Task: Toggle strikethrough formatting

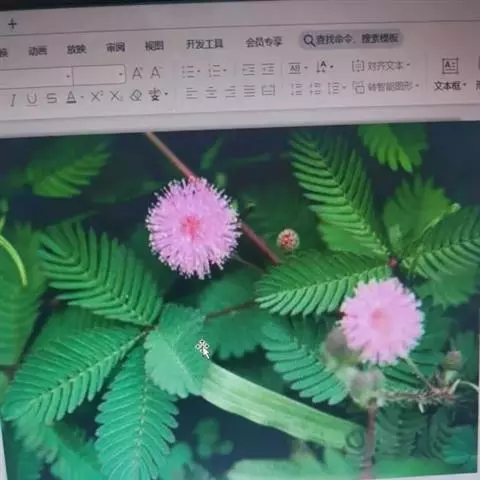Action: click(51, 98)
